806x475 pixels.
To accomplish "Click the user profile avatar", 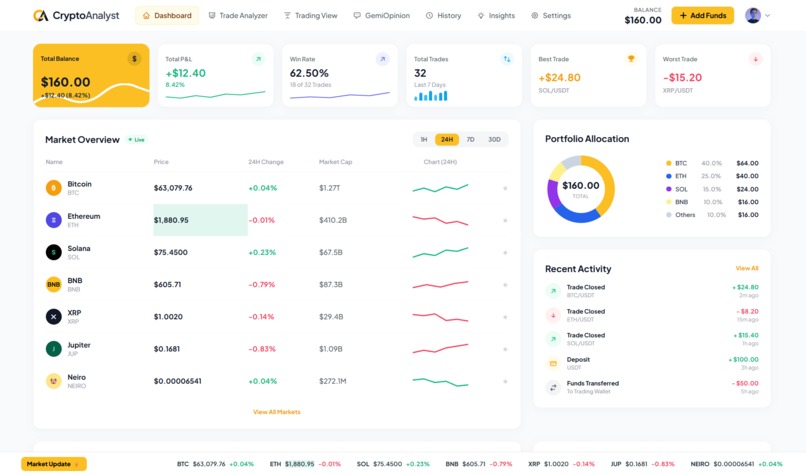I will [x=753, y=15].
